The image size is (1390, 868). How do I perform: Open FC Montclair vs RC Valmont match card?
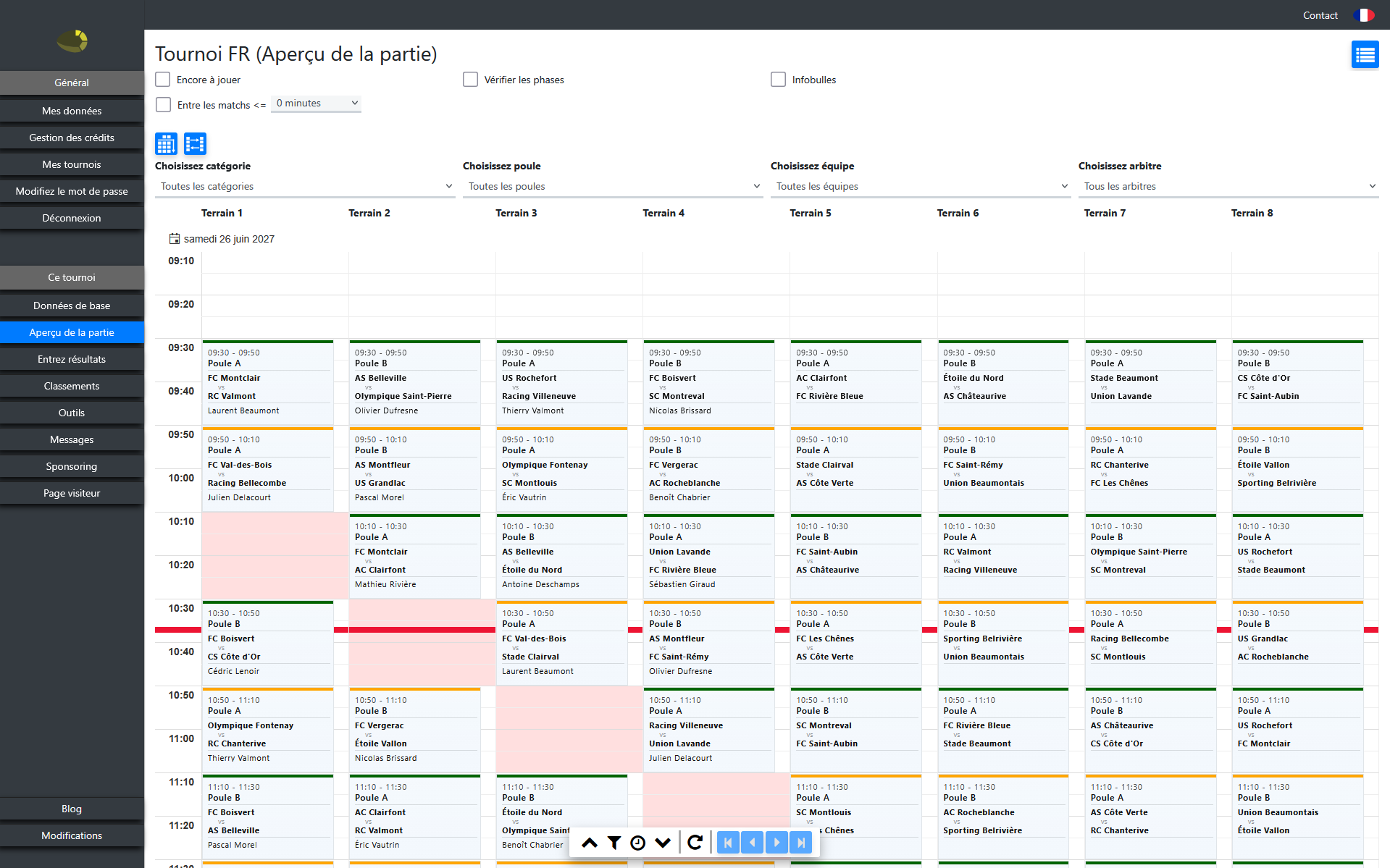click(x=268, y=382)
